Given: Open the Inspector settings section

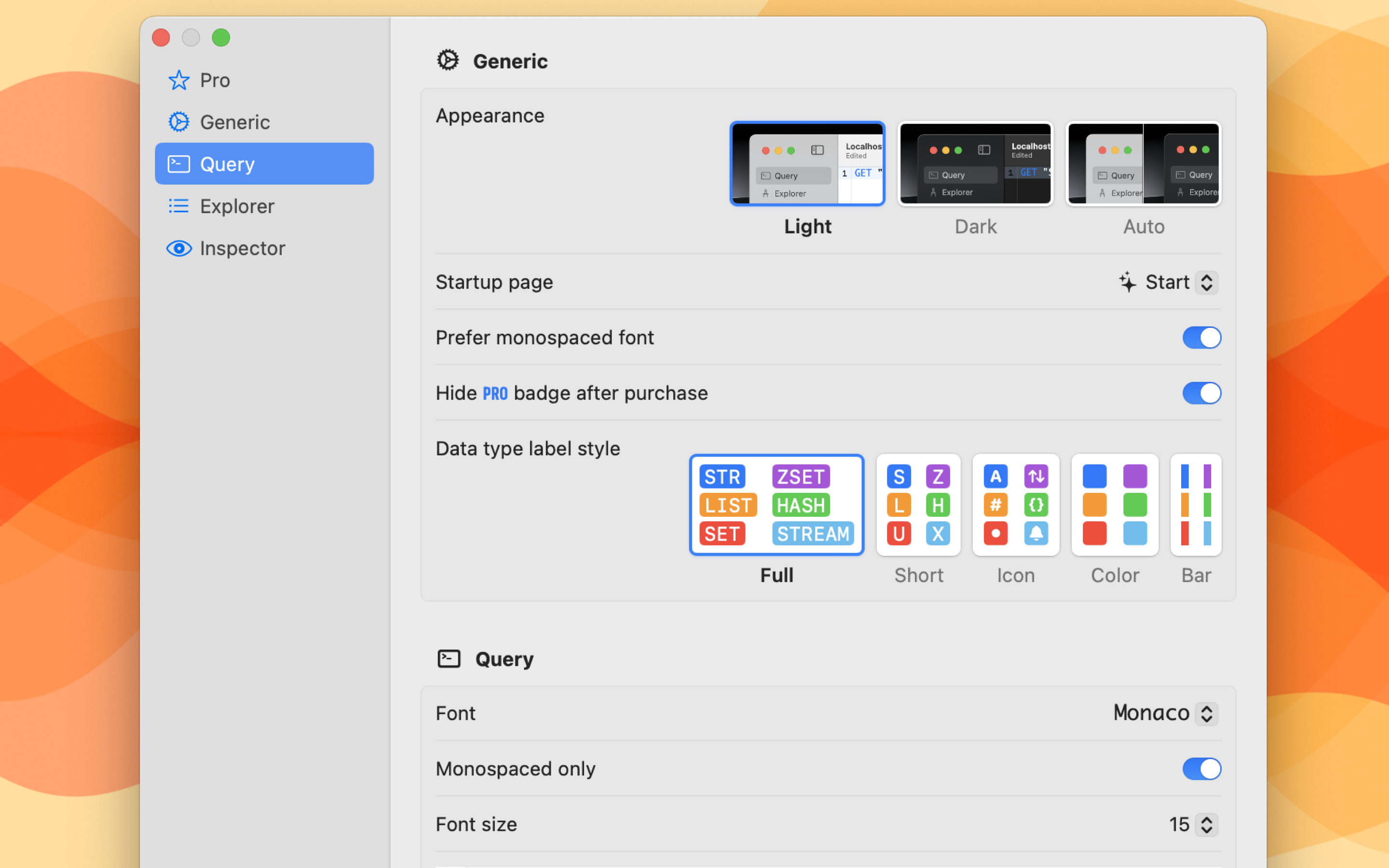Looking at the screenshot, I should 264,248.
